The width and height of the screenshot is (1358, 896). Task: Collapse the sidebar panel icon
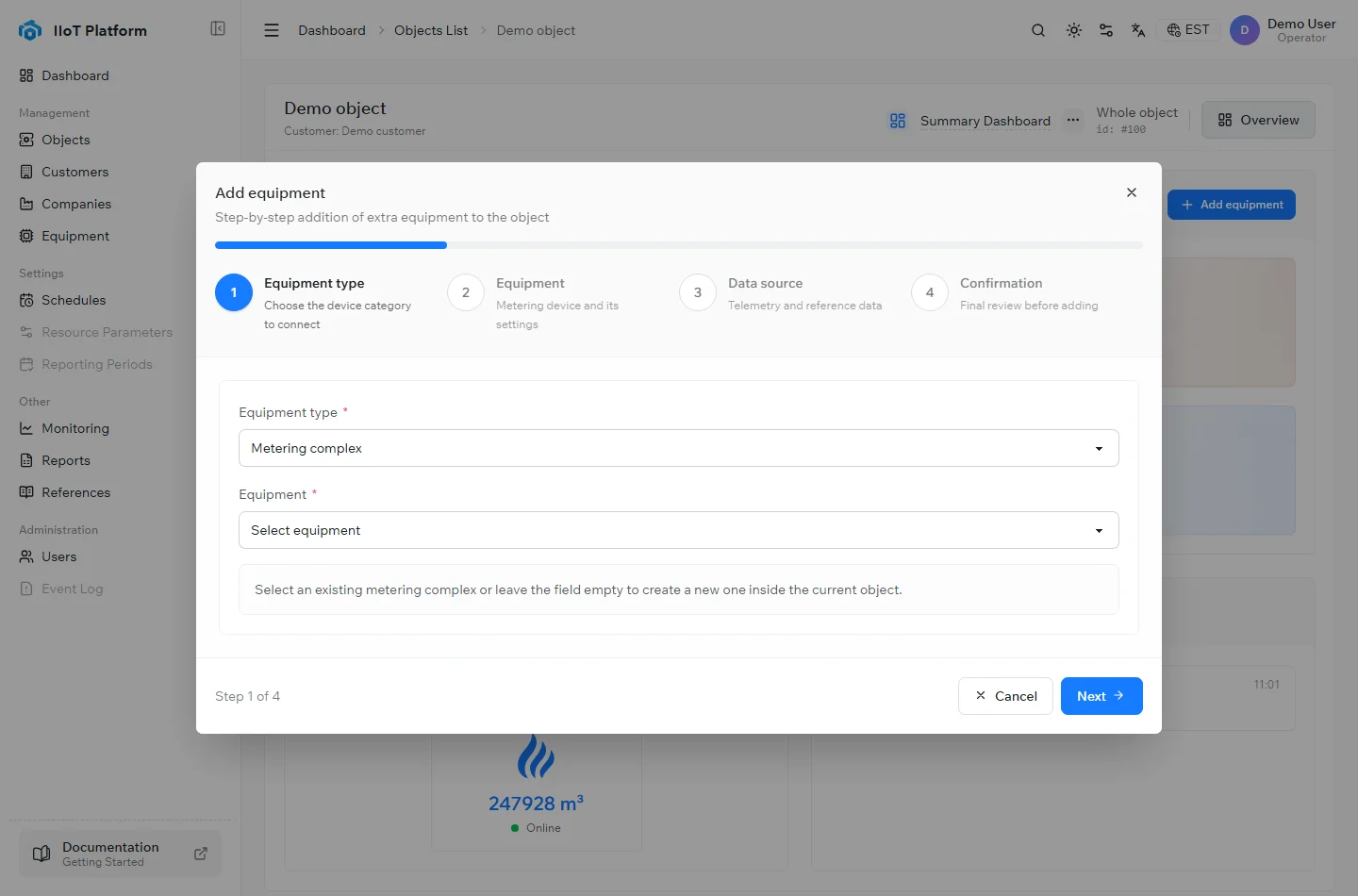[x=218, y=29]
